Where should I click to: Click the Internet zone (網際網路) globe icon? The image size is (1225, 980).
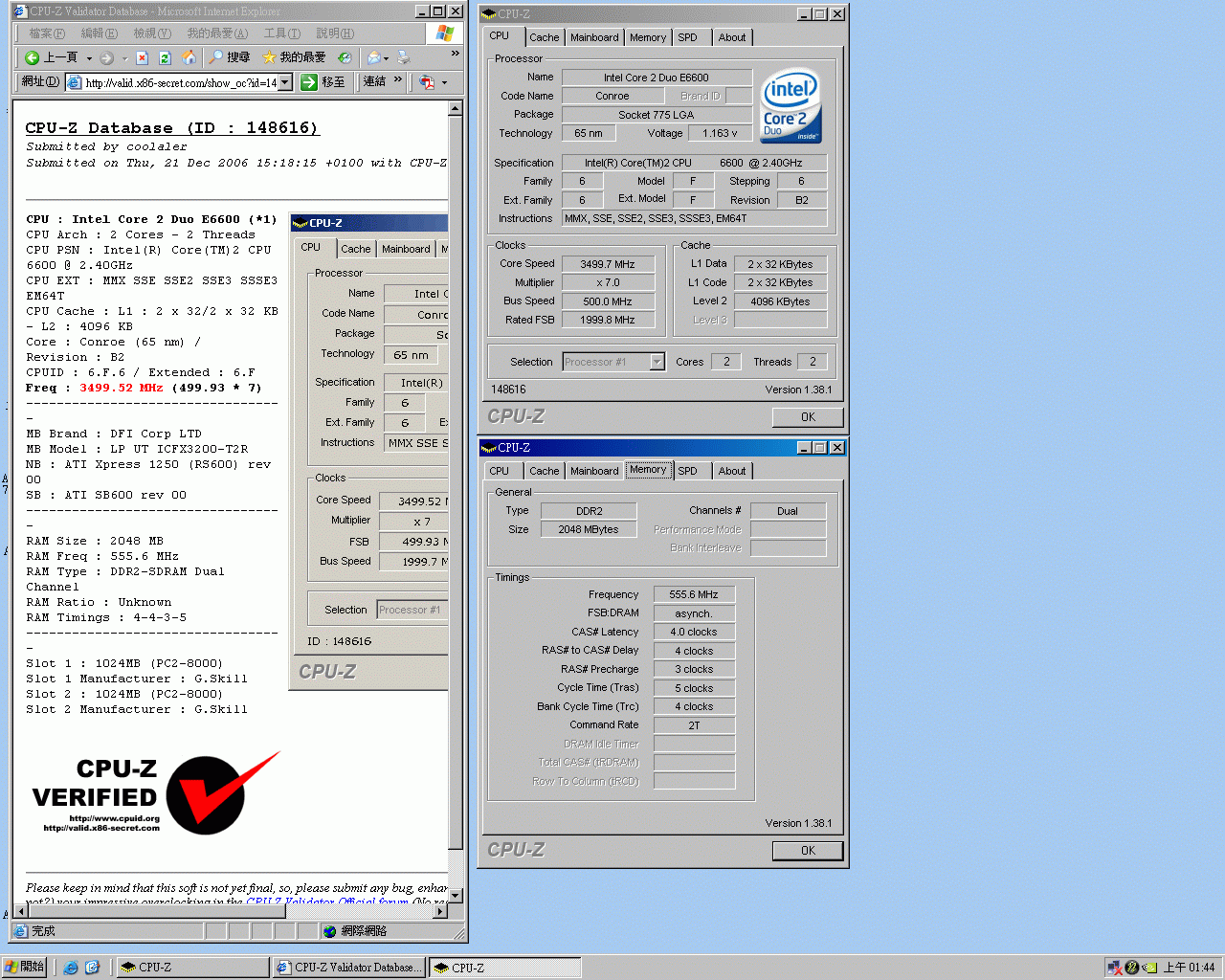[329, 931]
